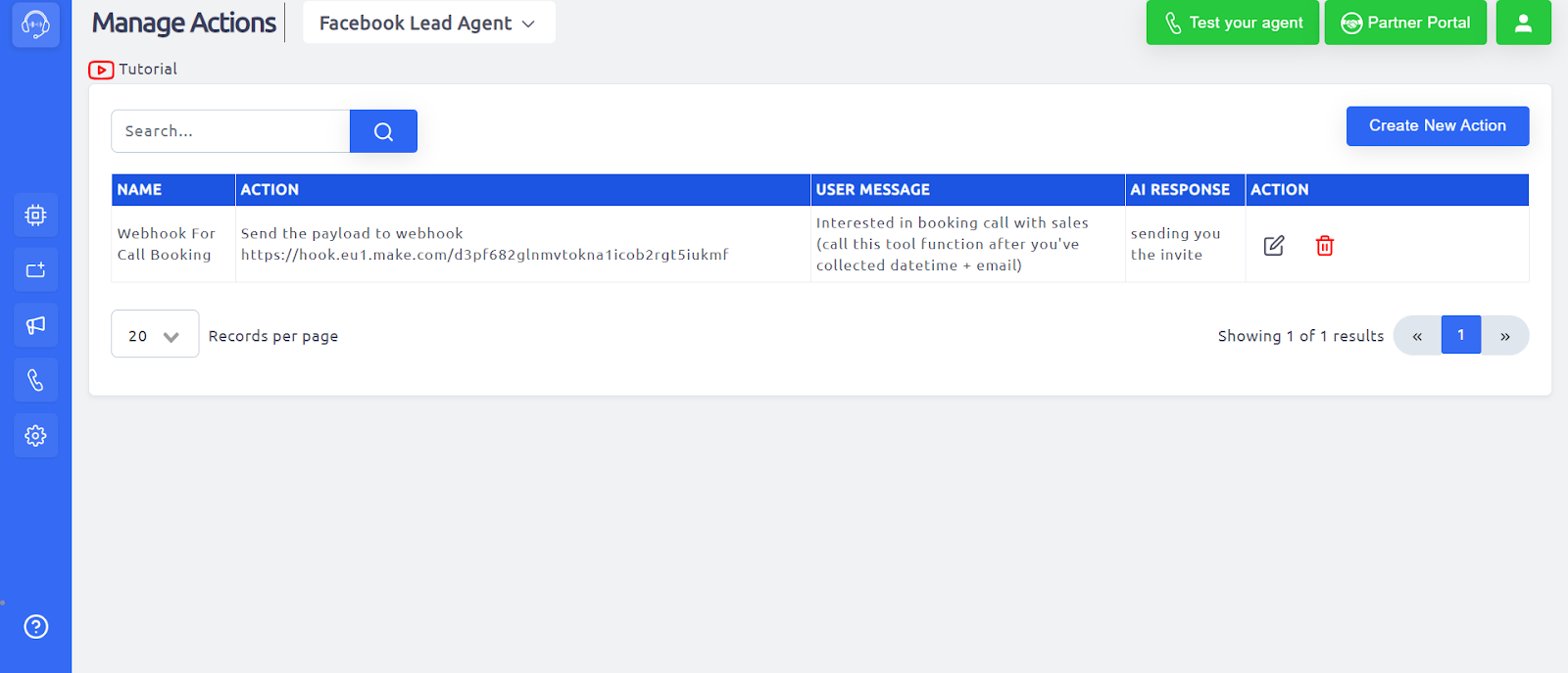Open the records per page dropdown
The height and width of the screenshot is (673, 1568).
[x=155, y=335]
